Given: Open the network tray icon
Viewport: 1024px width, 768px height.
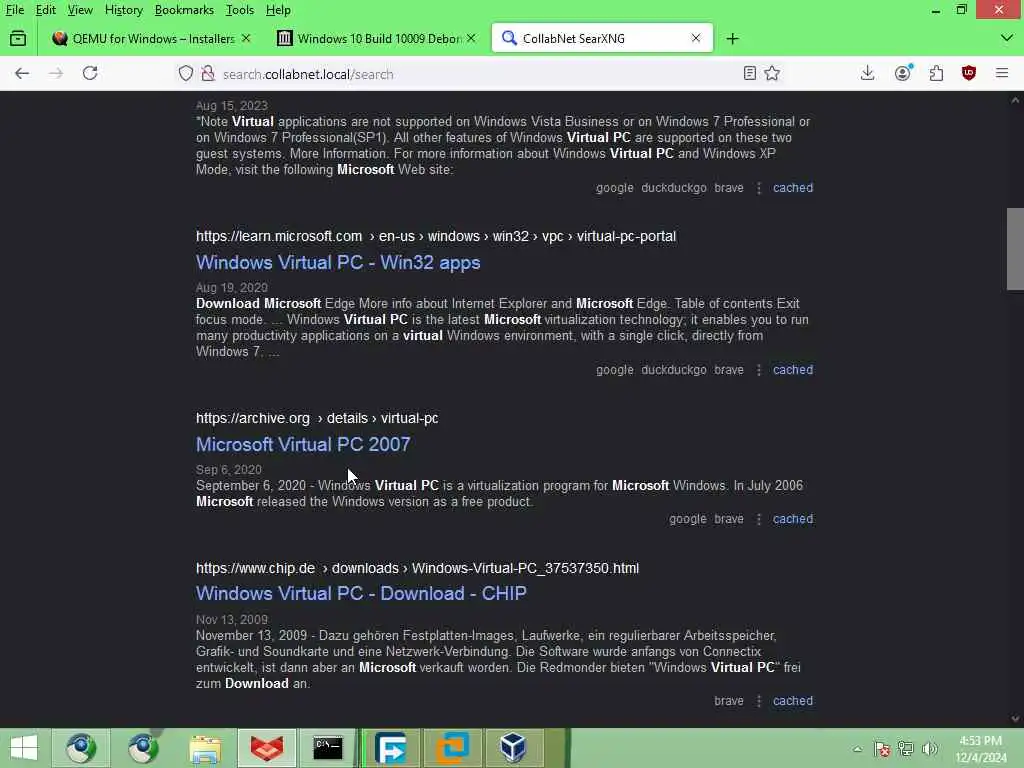Looking at the screenshot, I should [905, 749].
